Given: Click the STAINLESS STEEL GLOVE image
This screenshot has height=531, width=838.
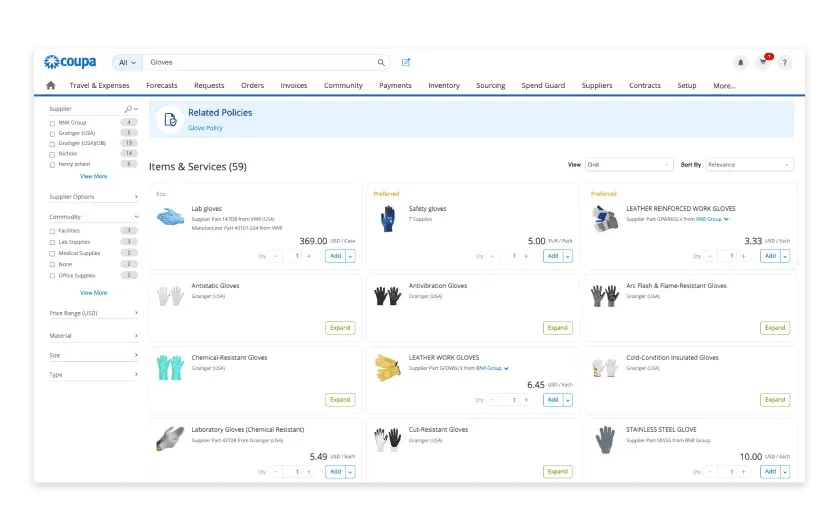Looking at the screenshot, I should 605,440.
